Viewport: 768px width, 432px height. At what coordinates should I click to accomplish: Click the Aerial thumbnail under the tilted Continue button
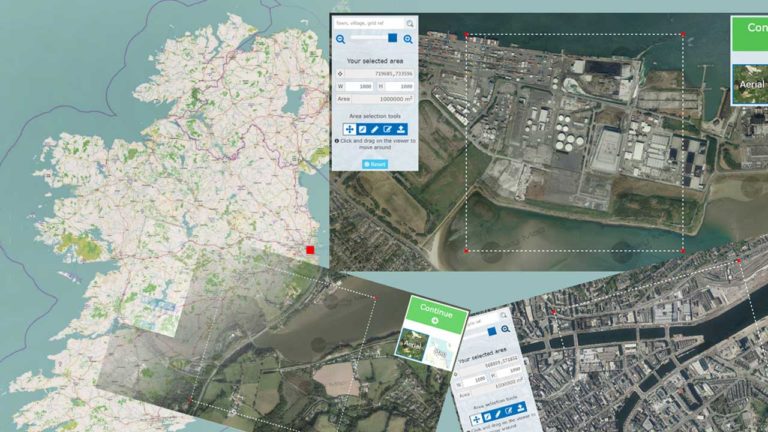coord(411,345)
